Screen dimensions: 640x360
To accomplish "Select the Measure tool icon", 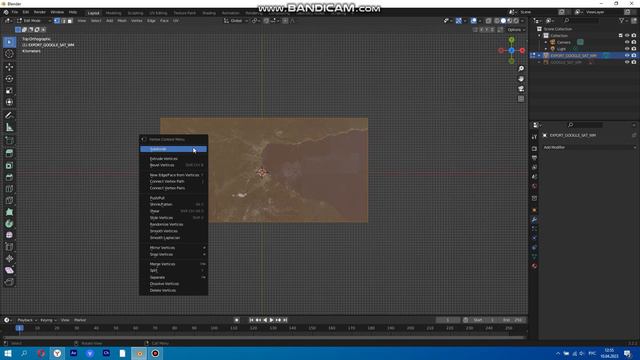I will click(x=9, y=127).
